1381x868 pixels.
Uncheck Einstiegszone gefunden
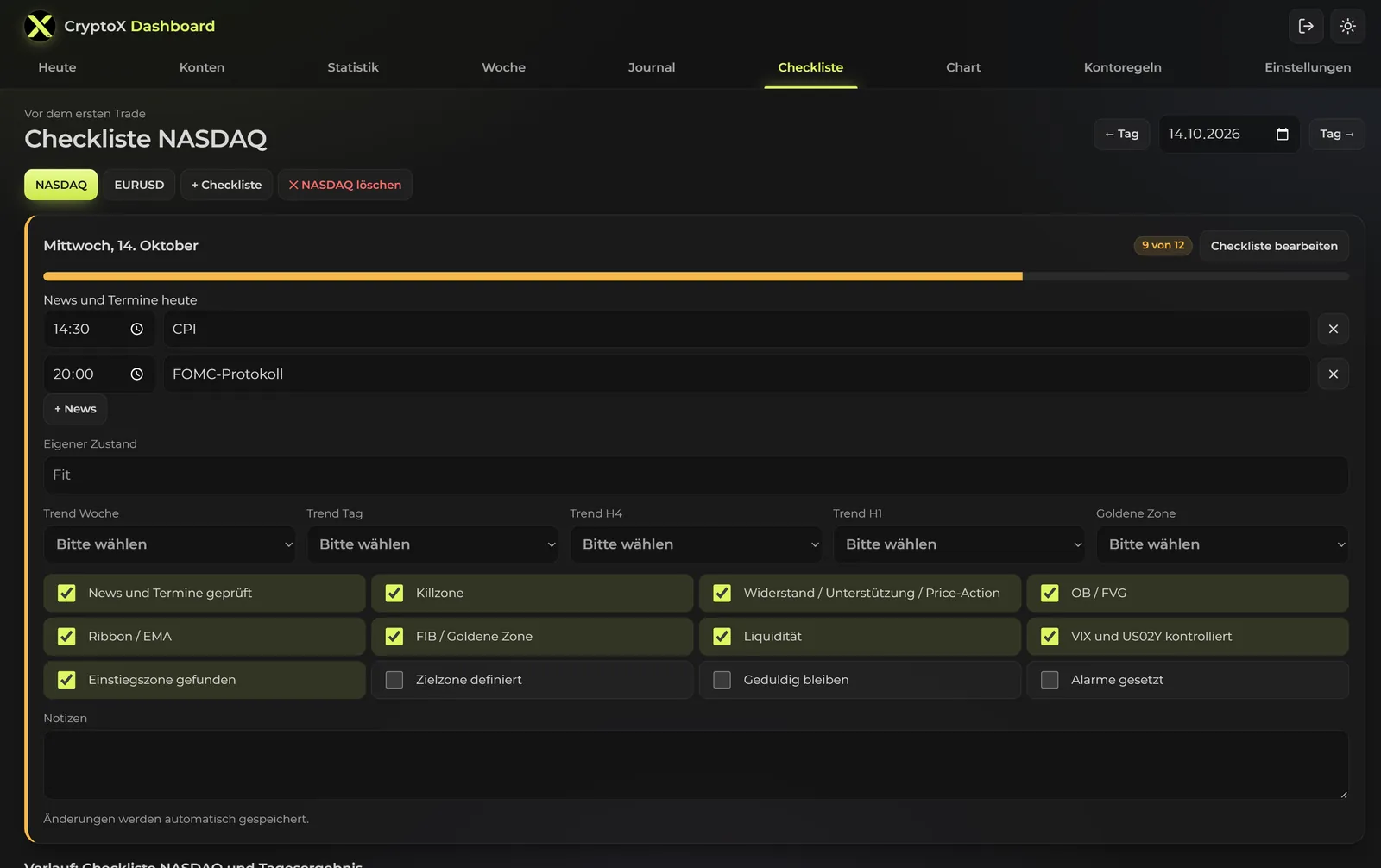point(66,680)
